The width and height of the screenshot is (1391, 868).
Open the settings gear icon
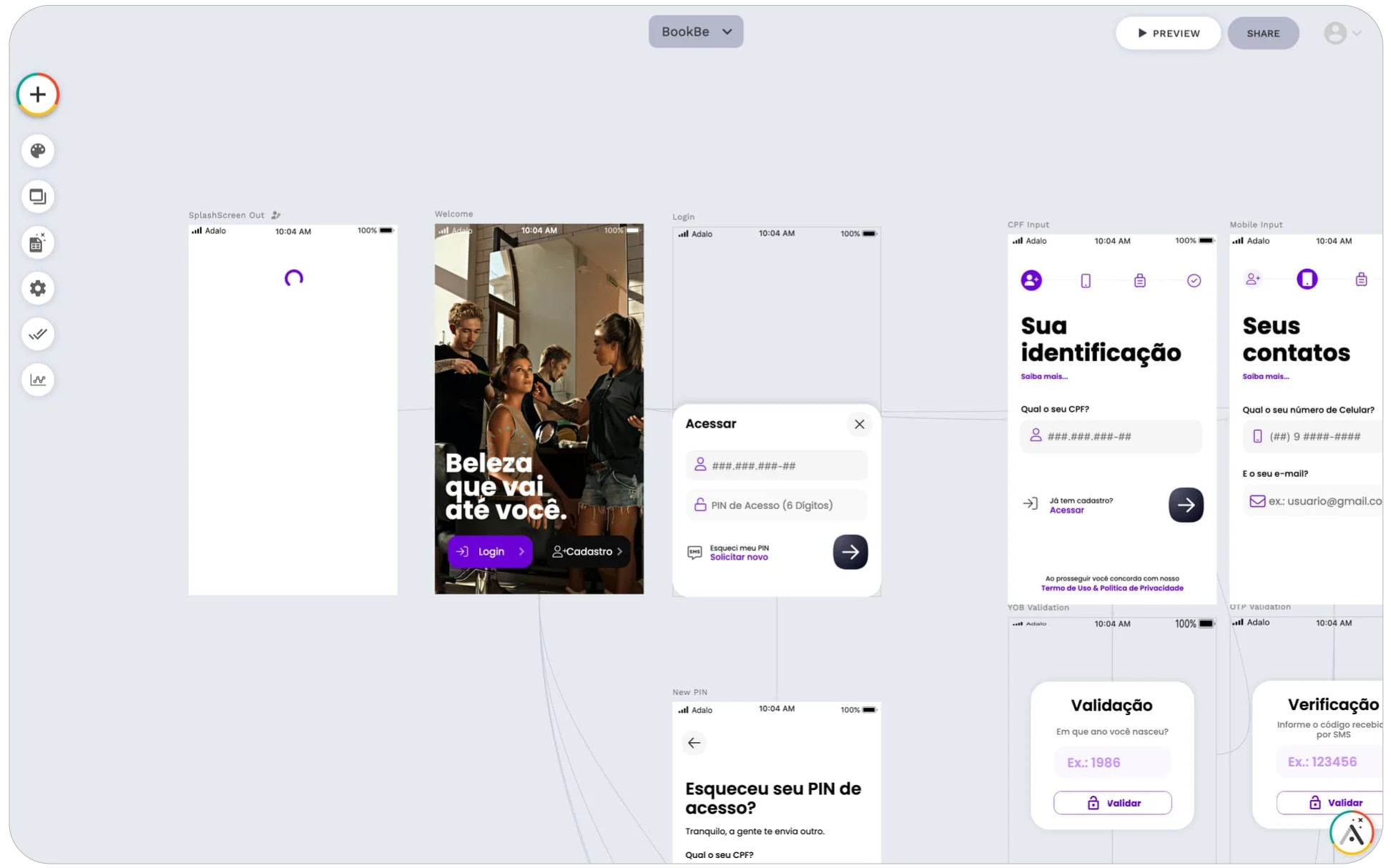(x=38, y=288)
